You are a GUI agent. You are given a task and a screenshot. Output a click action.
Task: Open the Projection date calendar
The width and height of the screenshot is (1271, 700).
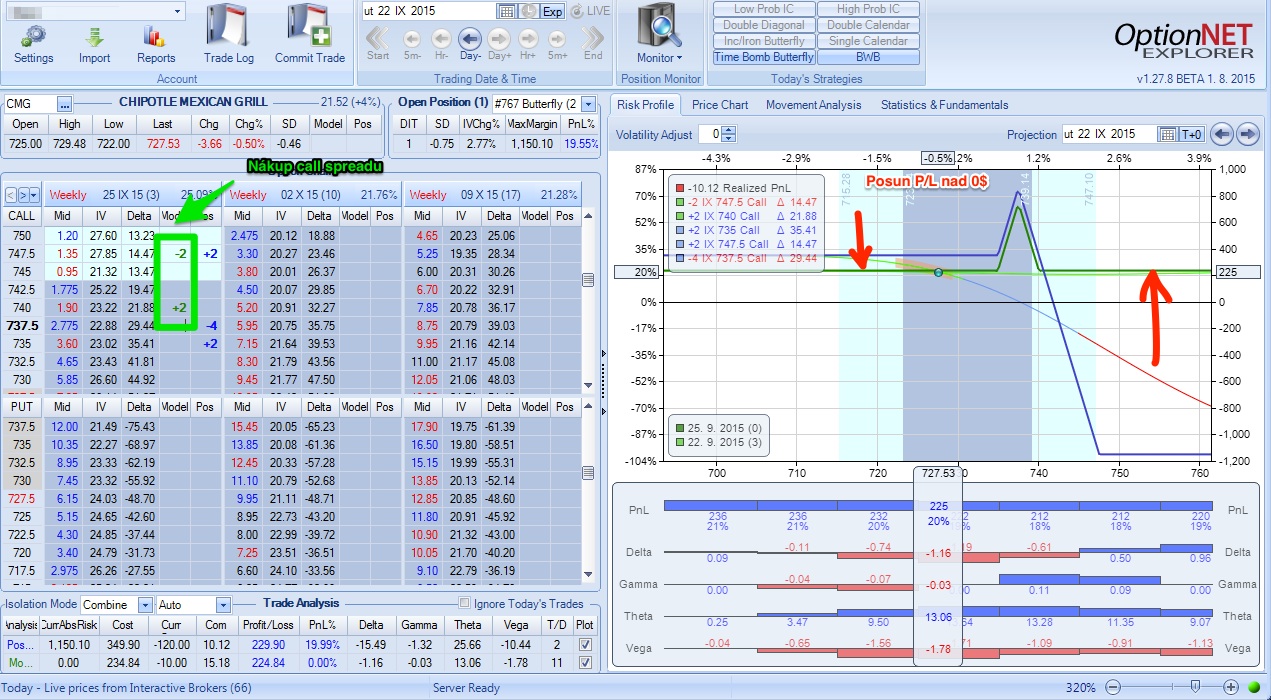1168,134
